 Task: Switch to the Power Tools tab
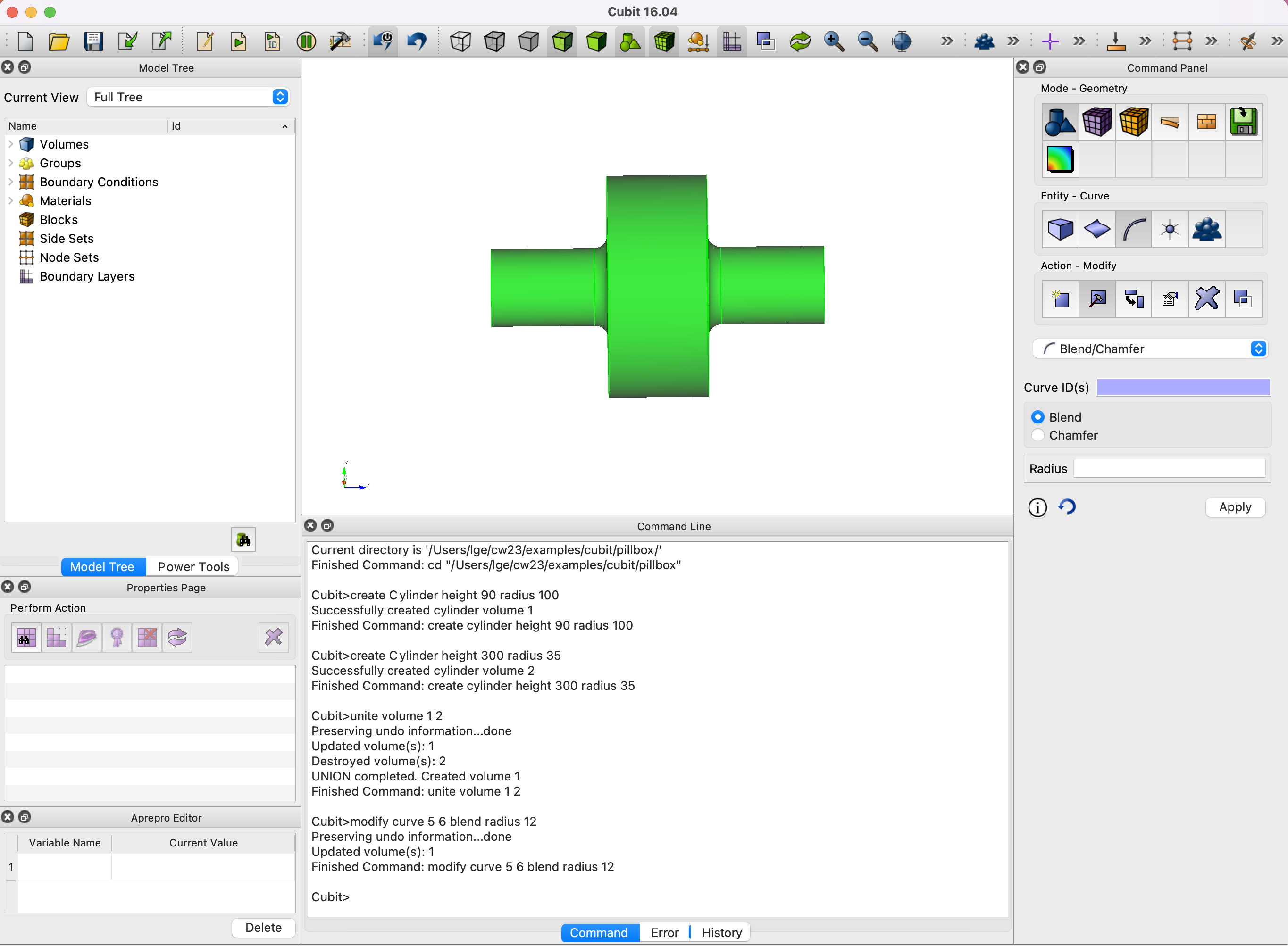pyautogui.click(x=193, y=567)
